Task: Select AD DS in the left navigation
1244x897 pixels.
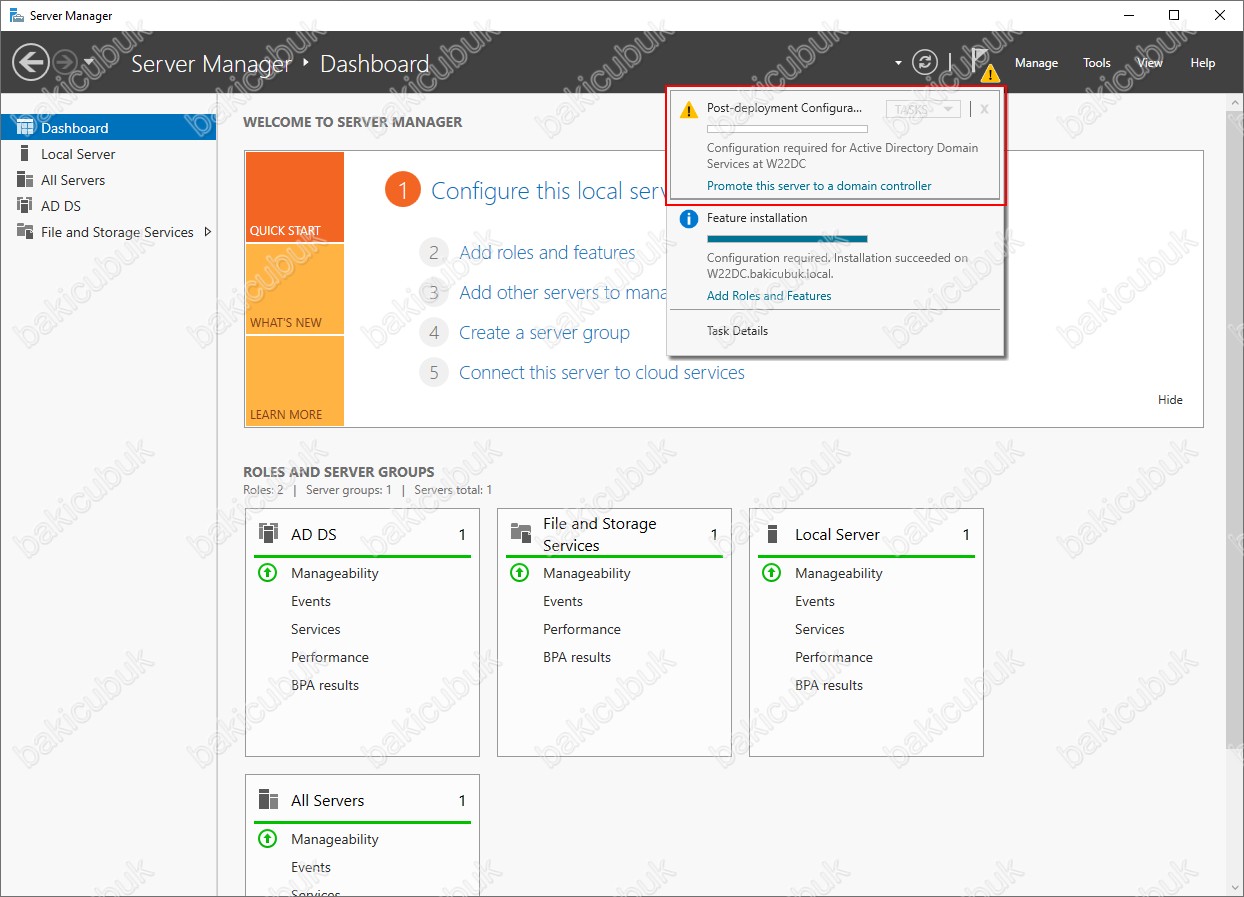Action: click(x=108, y=206)
